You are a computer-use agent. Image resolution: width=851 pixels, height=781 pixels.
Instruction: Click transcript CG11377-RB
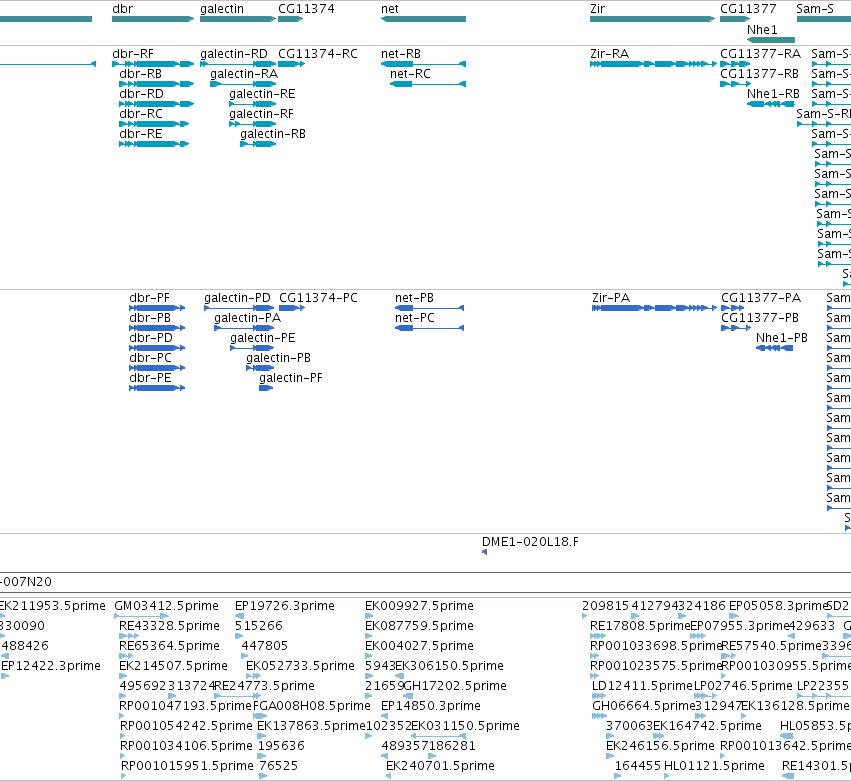point(760,74)
